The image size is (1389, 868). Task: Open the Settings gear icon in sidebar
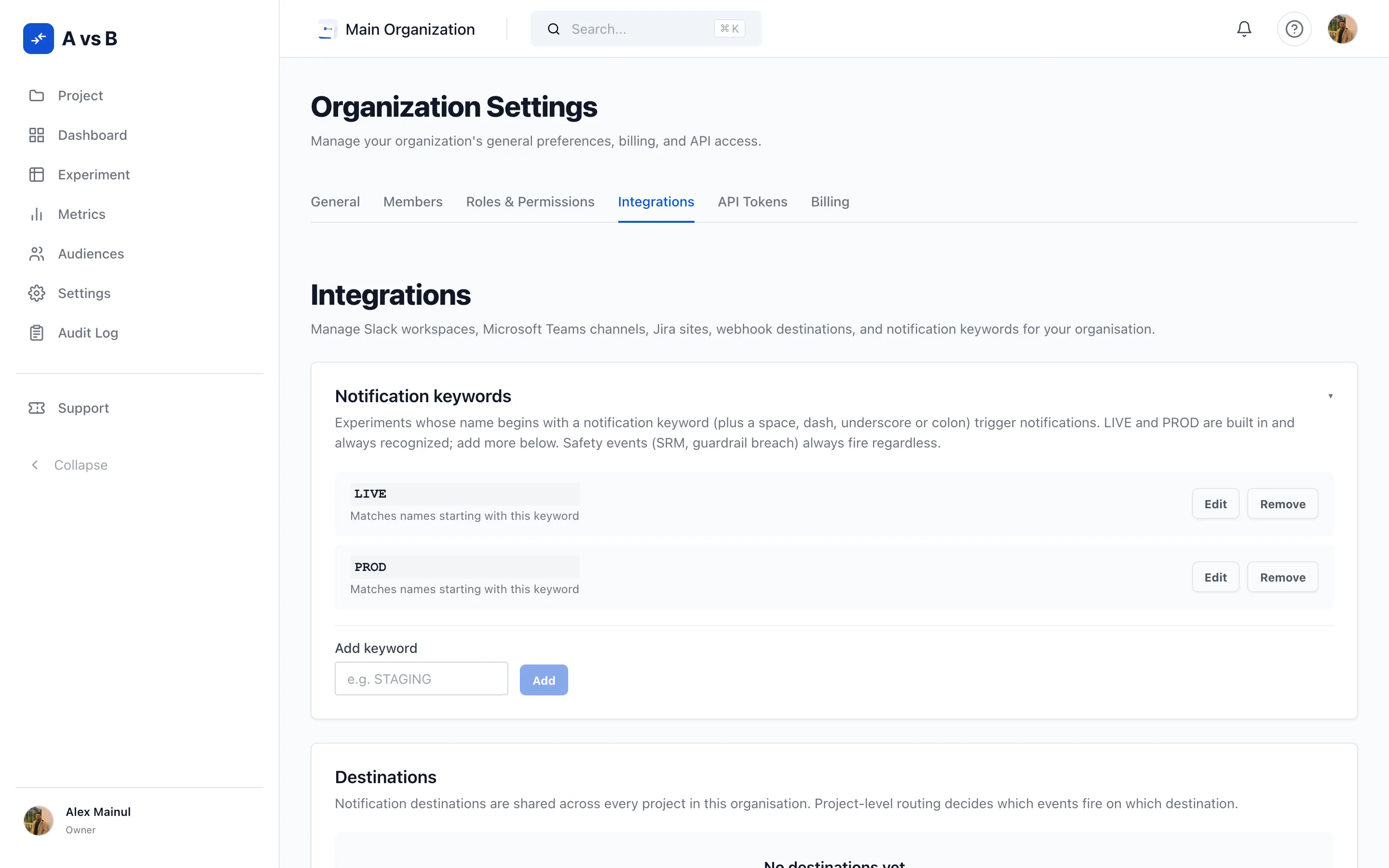37,293
